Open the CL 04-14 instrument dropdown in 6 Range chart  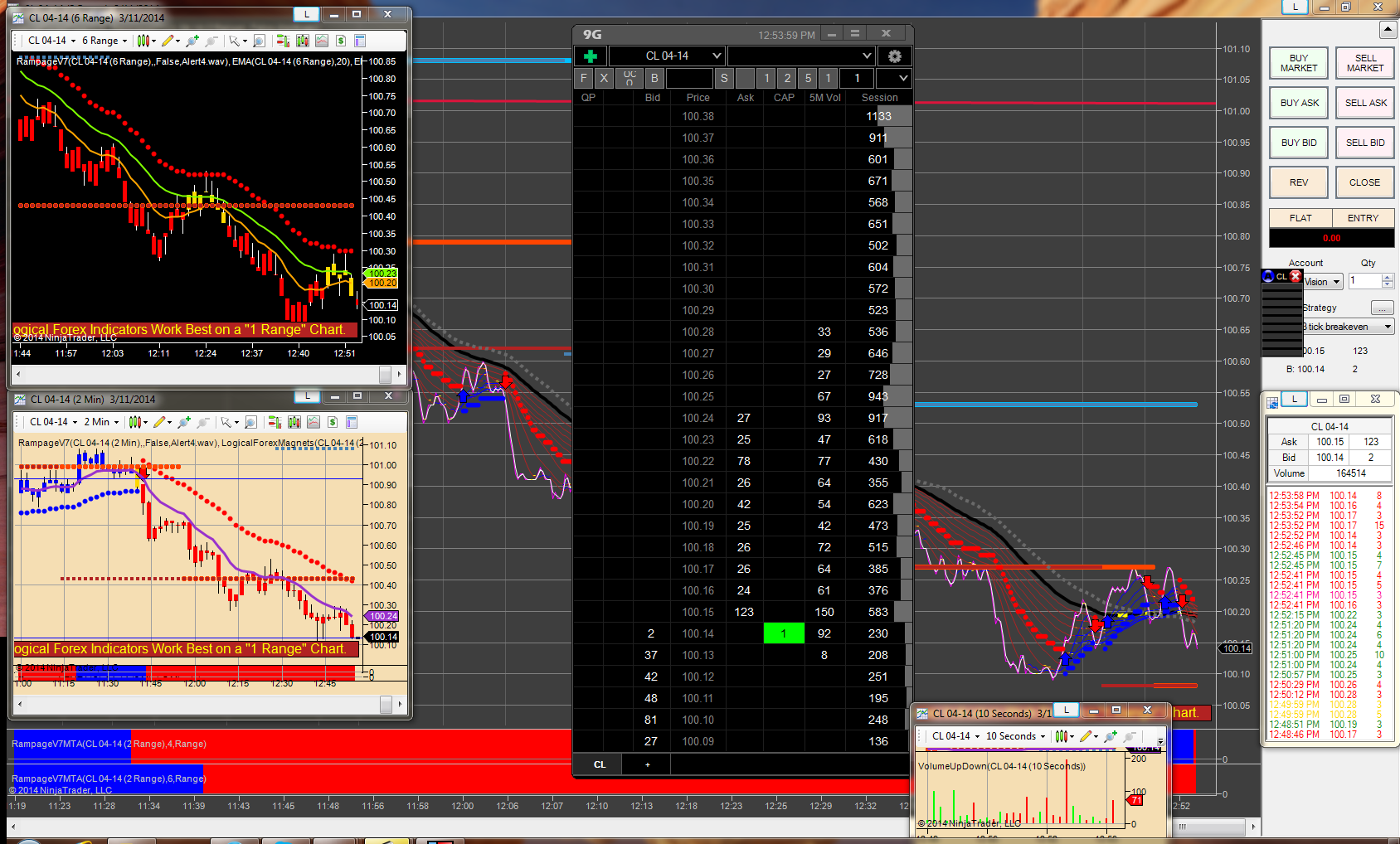click(51, 41)
